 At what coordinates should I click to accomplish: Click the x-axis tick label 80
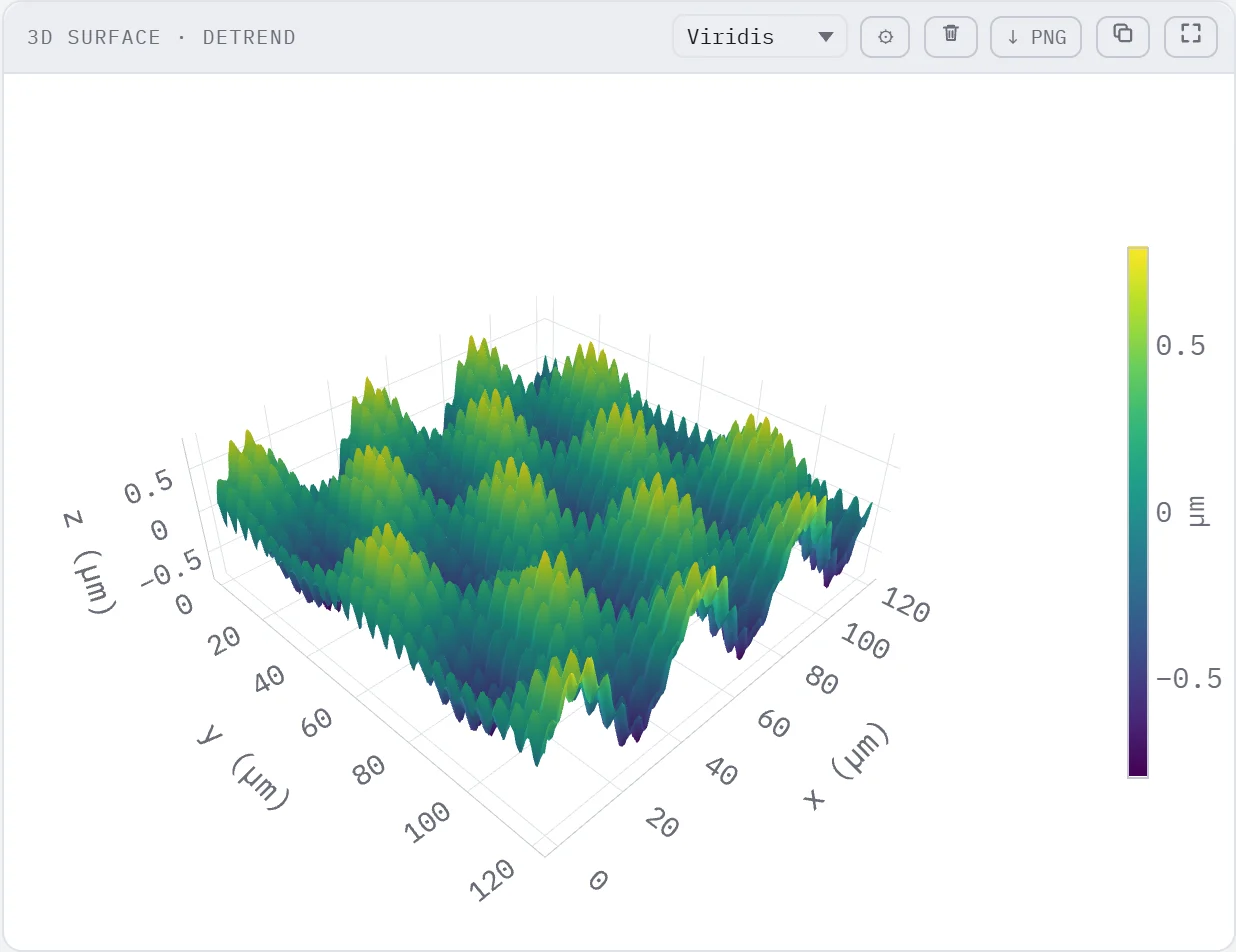821,683
